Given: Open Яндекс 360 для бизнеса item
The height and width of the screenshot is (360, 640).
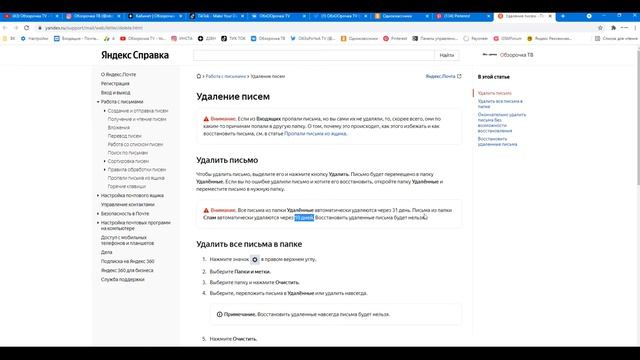Looking at the screenshot, I should click(x=127, y=270).
